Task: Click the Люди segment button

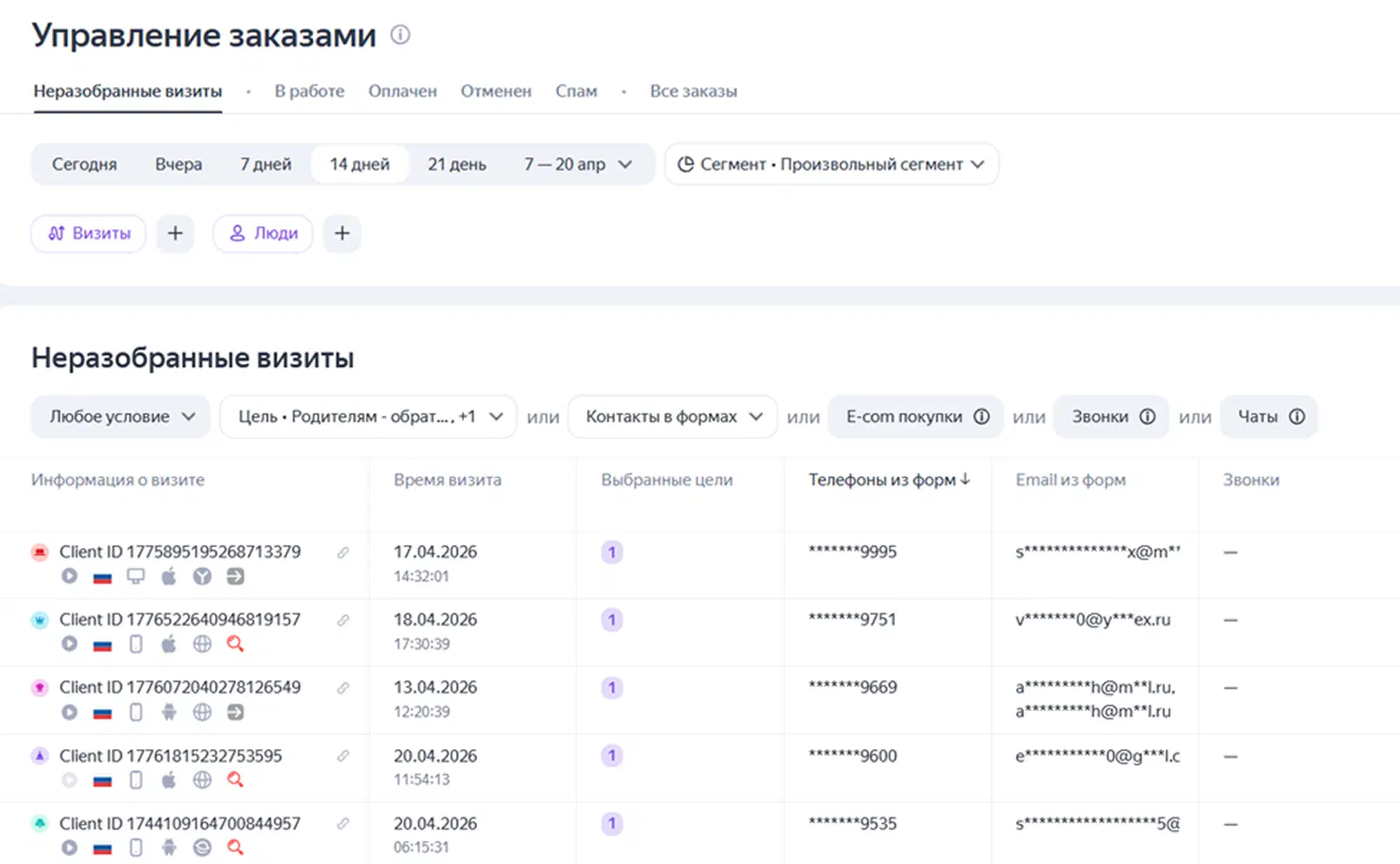Action: 263,233
